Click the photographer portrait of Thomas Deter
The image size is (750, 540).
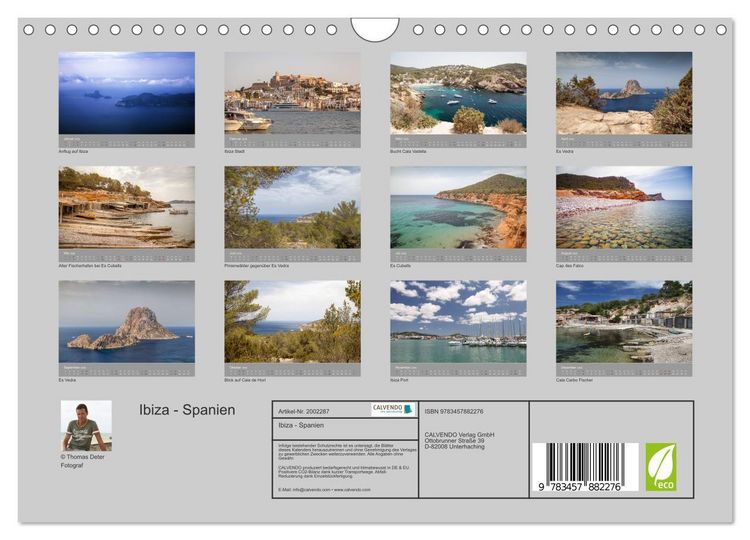[x=86, y=426]
